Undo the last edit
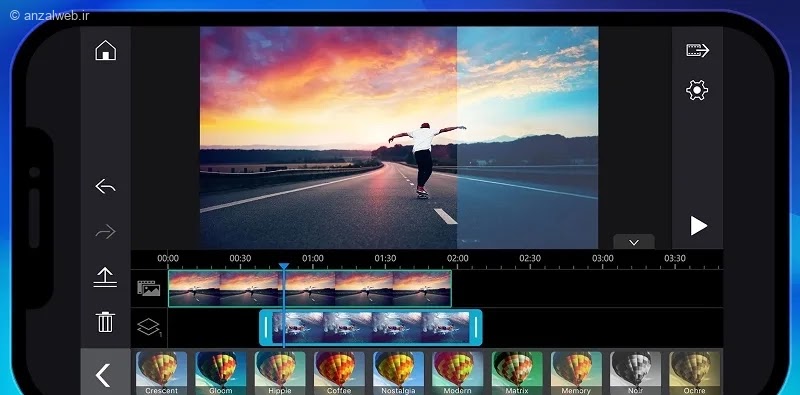The width and height of the screenshot is (800, 395). [x=106, y=187]
